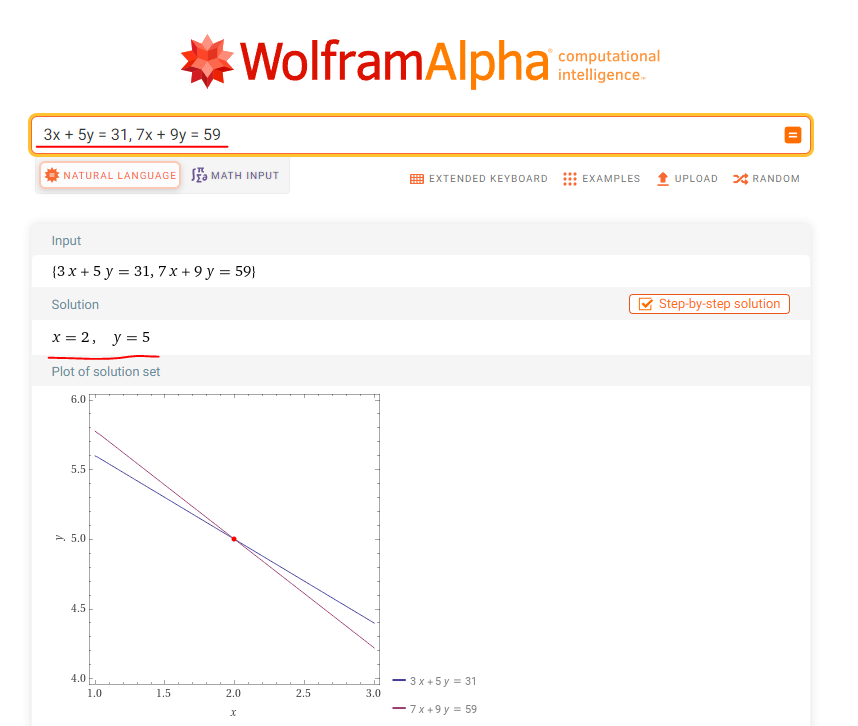Click the 'computational intelligence' tagline
The image size is (858, 726).
click(609, 65)
